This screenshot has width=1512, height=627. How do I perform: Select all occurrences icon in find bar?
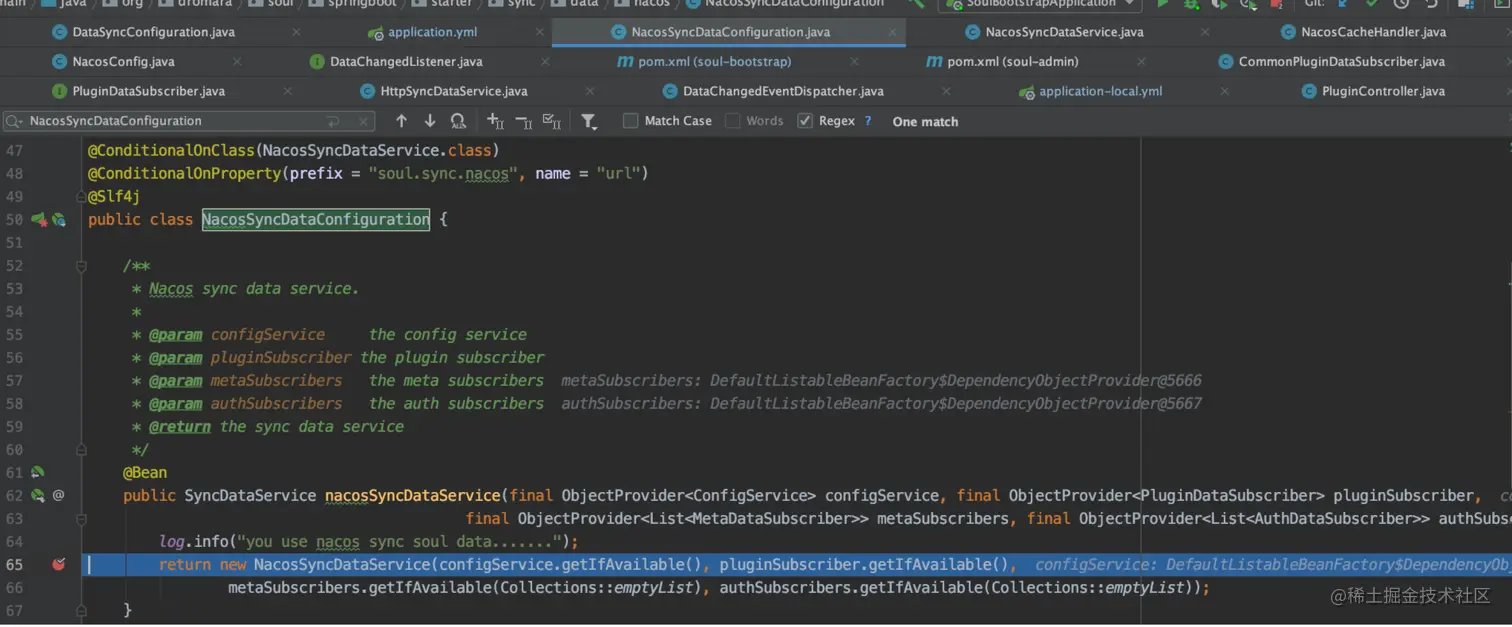click(x=551, y=121)
